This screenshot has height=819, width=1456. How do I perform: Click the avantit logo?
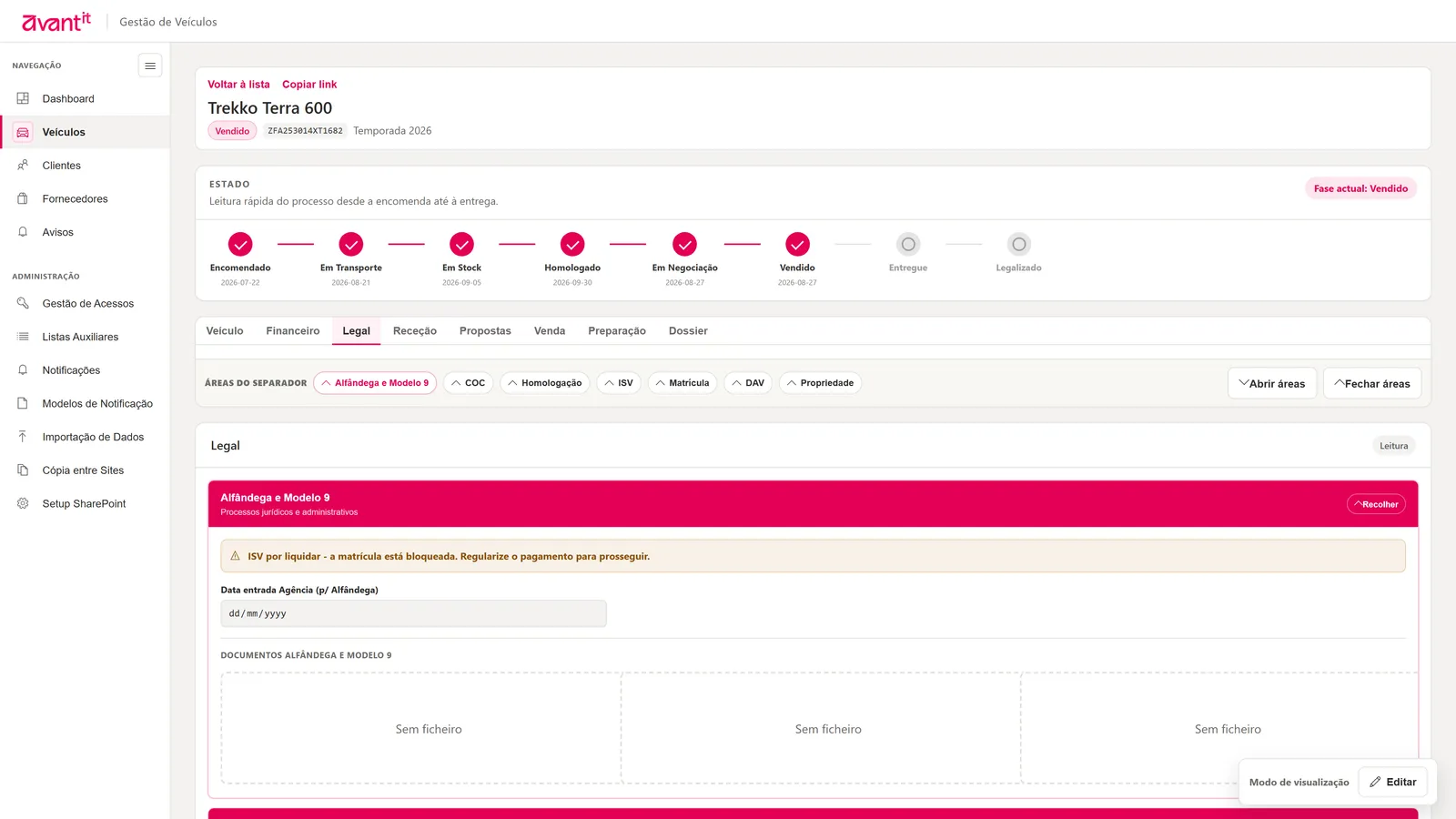(56, 21)
